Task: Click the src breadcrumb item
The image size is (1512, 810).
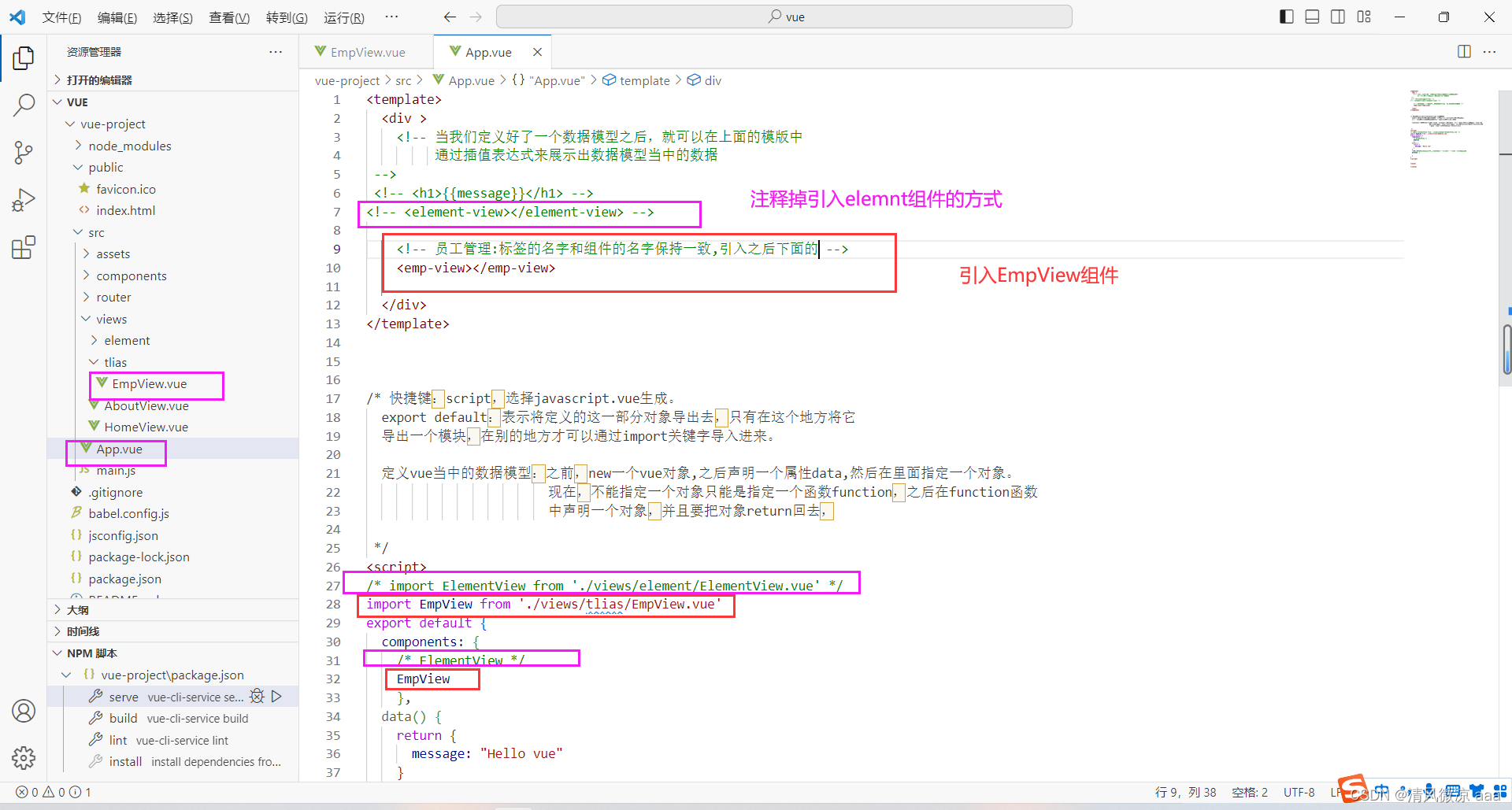Action: 403,80
